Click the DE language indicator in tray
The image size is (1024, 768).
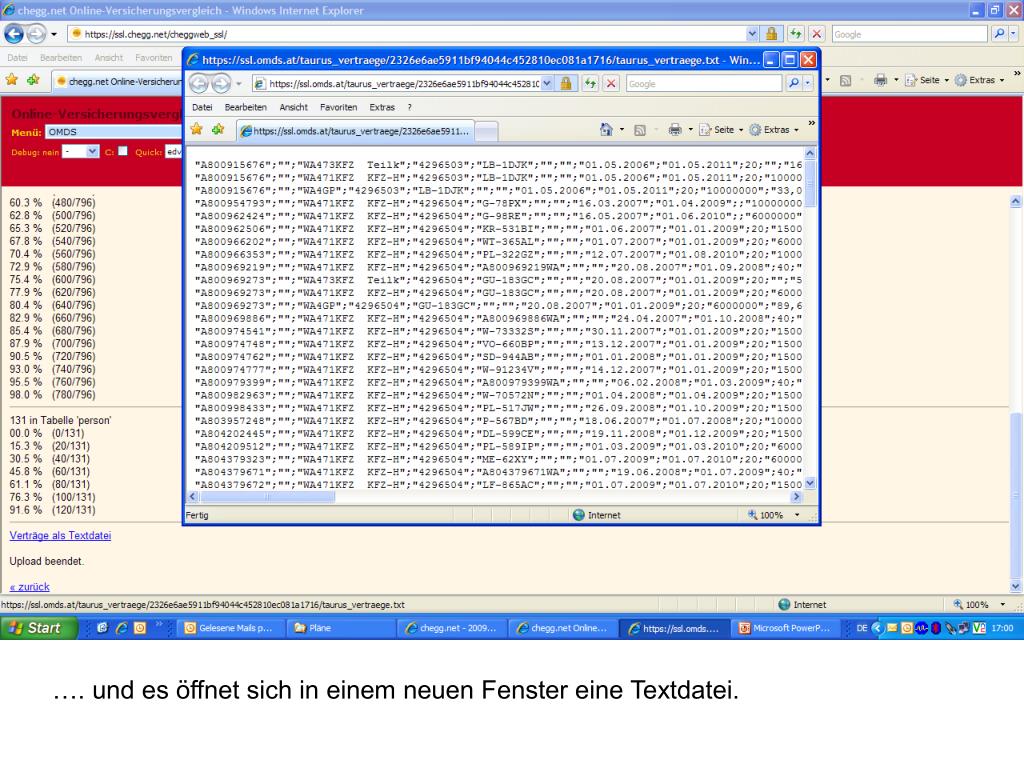pyautogui.click(x=861, y=628)
